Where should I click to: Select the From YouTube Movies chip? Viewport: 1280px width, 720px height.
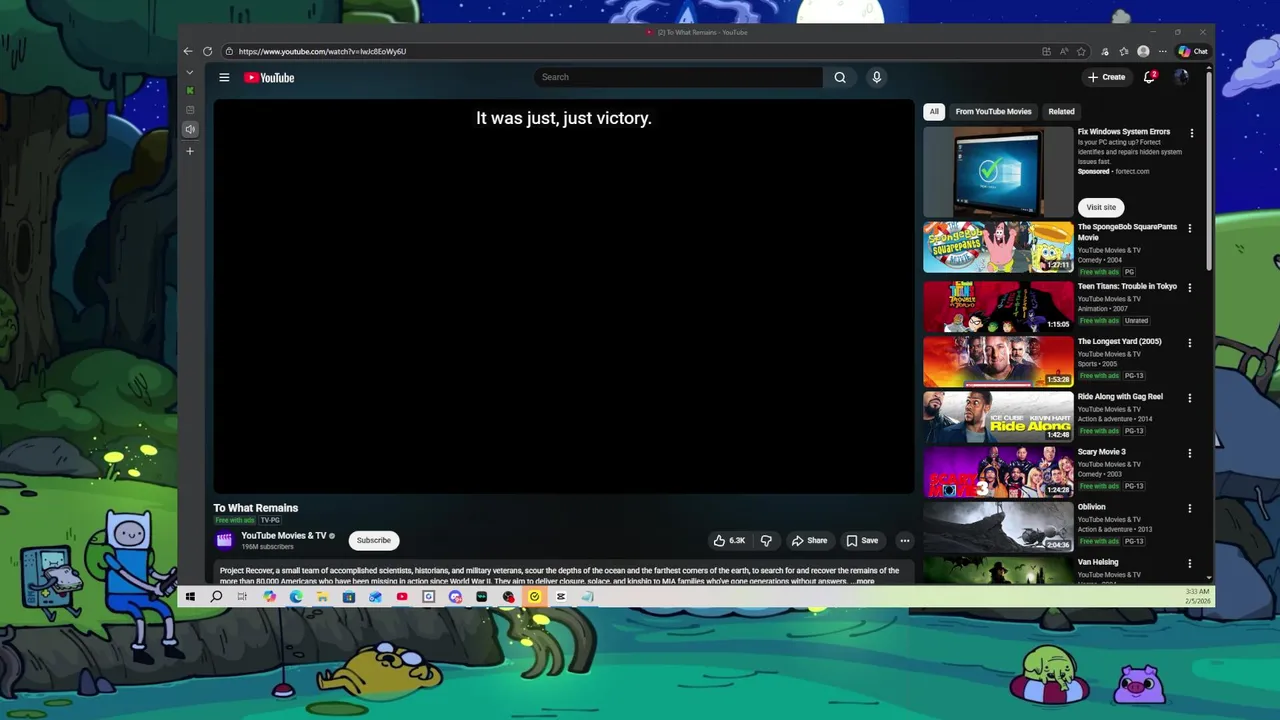pos(993,112)
